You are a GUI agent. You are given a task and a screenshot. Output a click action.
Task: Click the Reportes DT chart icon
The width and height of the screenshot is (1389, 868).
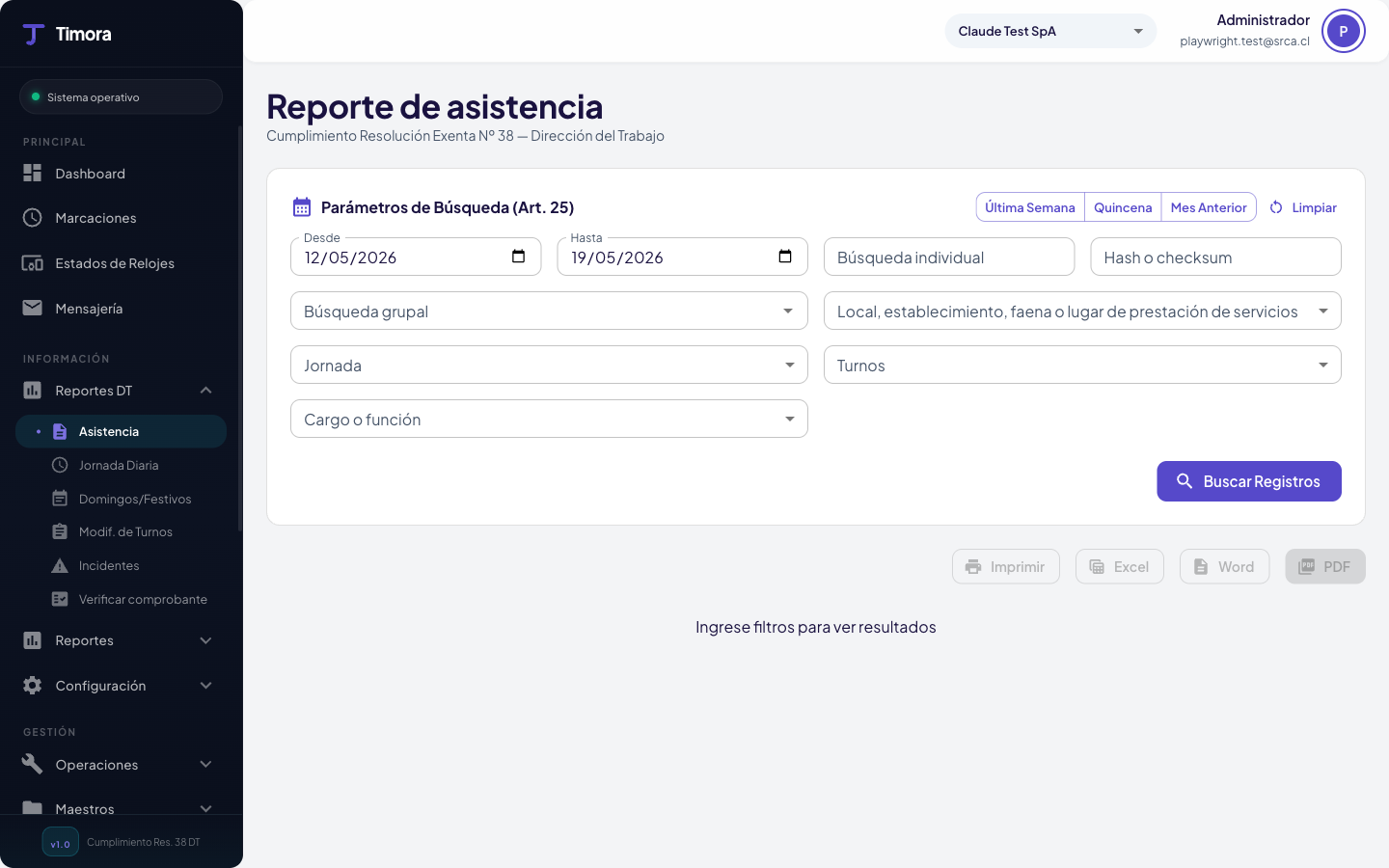33,391
